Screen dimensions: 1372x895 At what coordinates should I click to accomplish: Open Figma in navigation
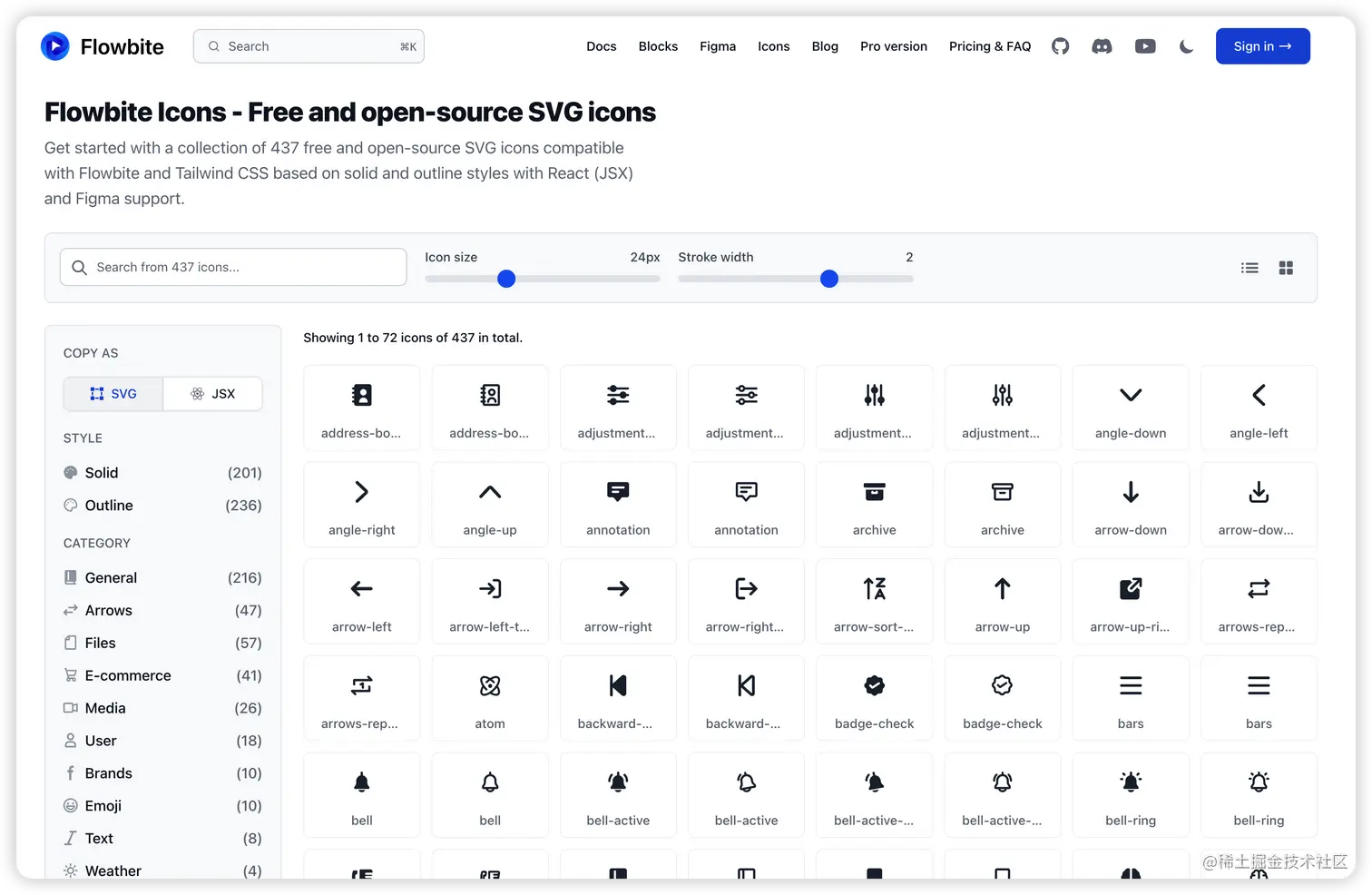click(x=718, y=46)
